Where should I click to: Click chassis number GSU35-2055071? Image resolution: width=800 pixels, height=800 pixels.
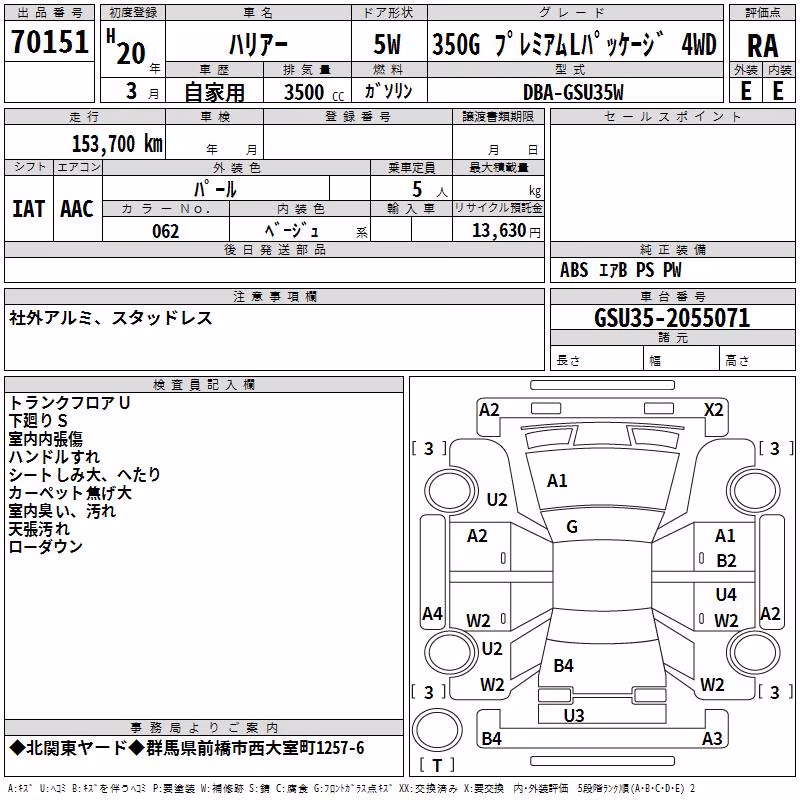tap(672, 318)
